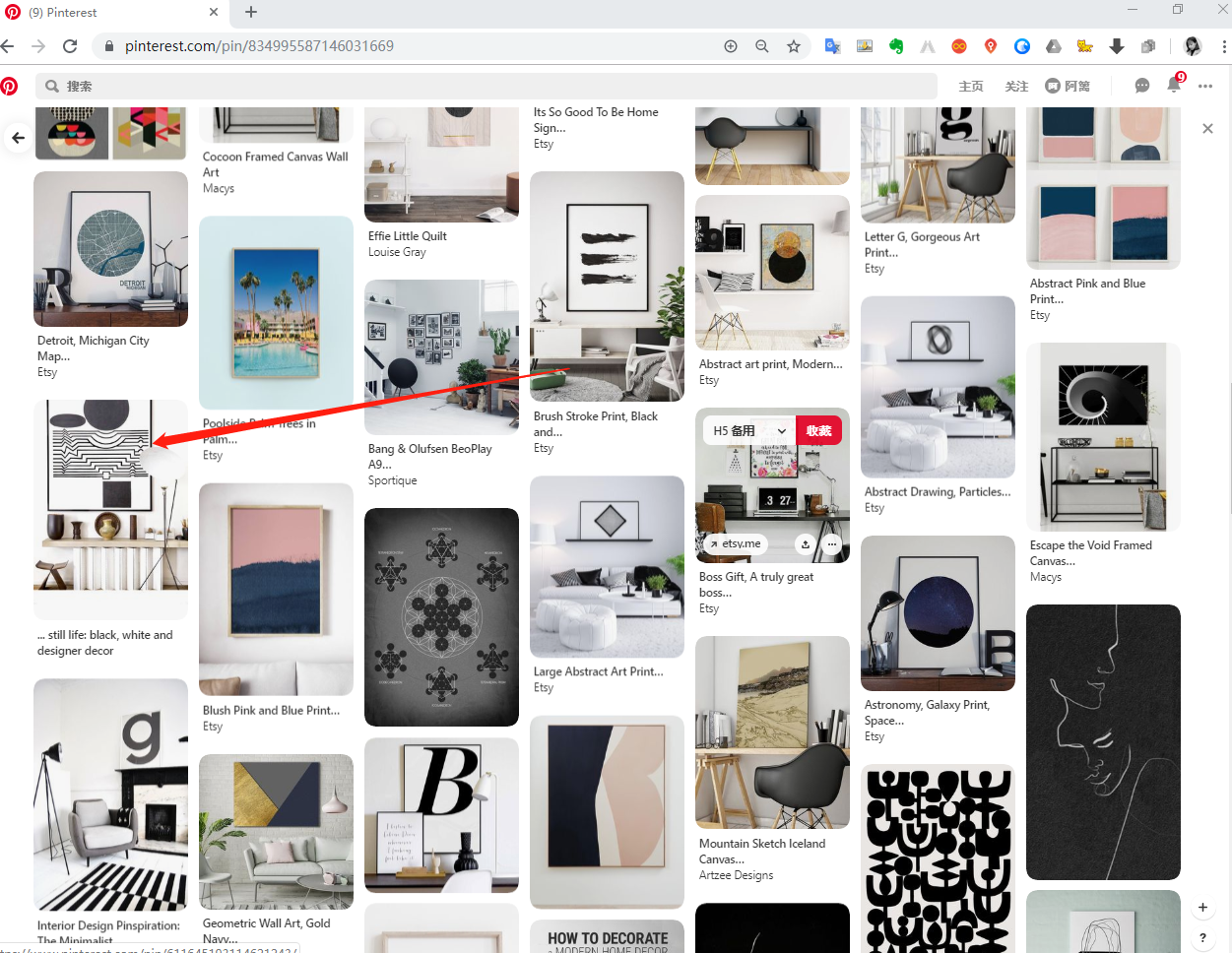Screen dimensions: 1232x953
Task: Click the Pinterest logo icon
Action: (9, 86)
